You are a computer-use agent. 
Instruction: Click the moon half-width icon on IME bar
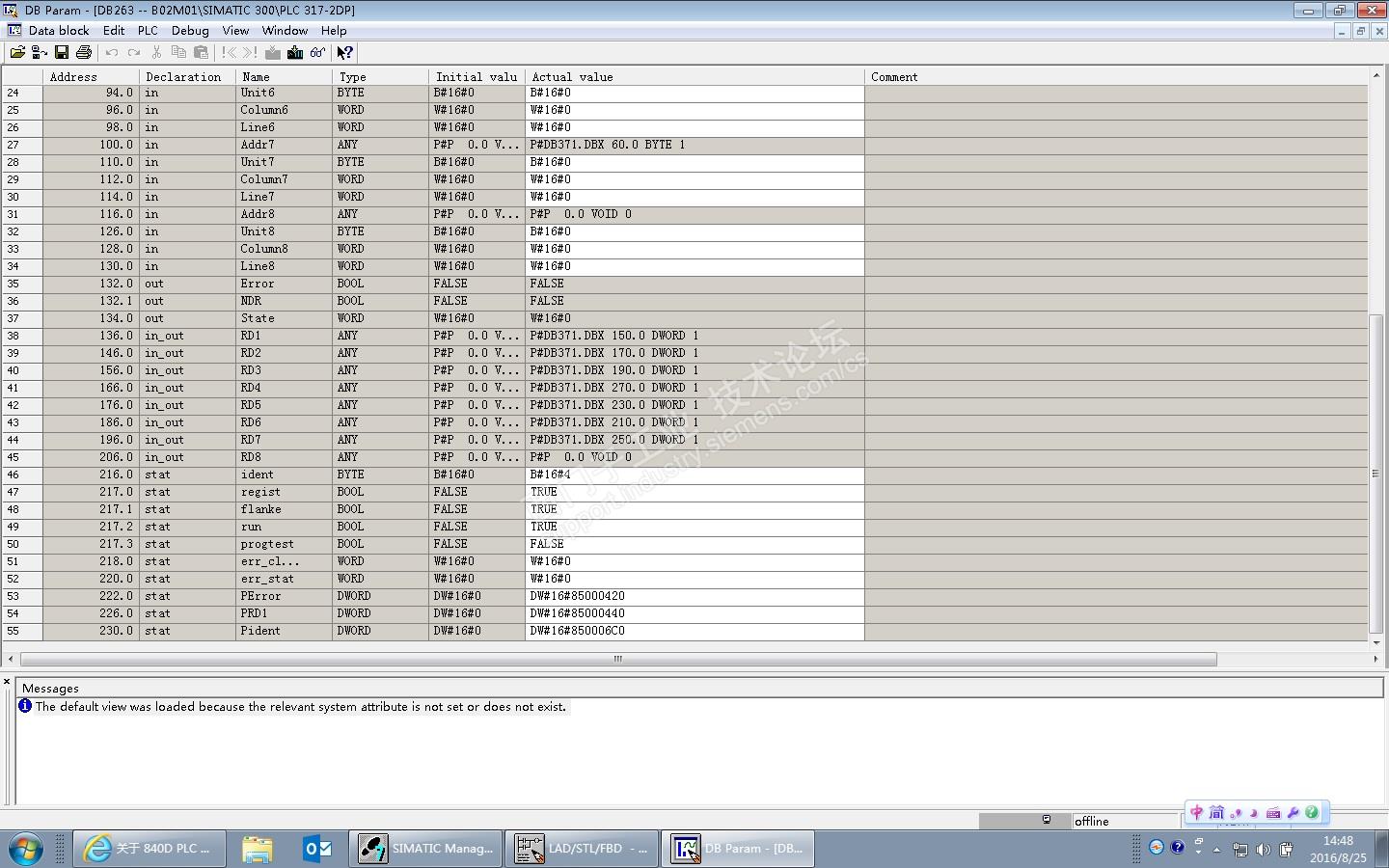1254,813
